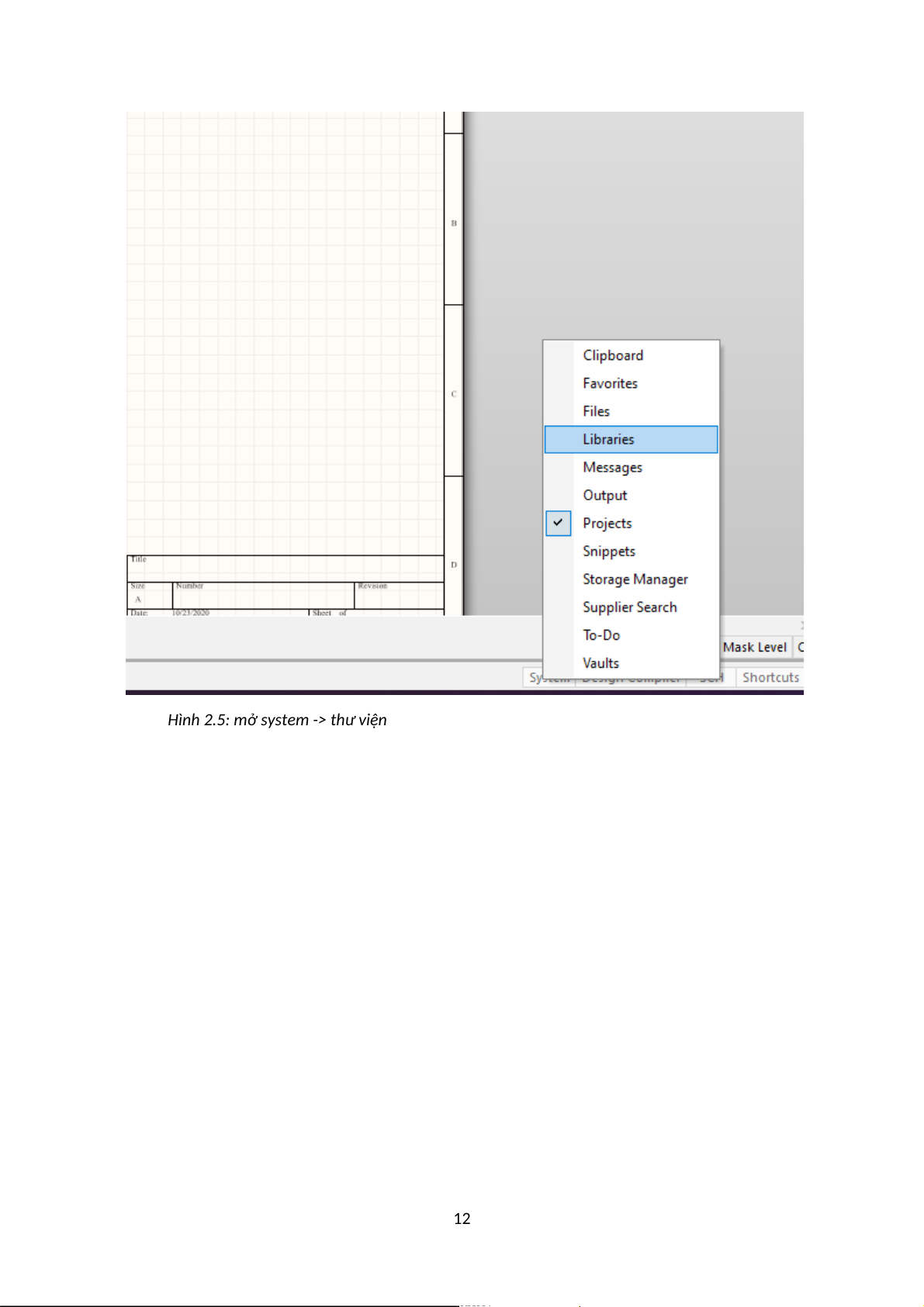Open the Shortcuts status bar button

pyautogui.click(x=770, y=677)
